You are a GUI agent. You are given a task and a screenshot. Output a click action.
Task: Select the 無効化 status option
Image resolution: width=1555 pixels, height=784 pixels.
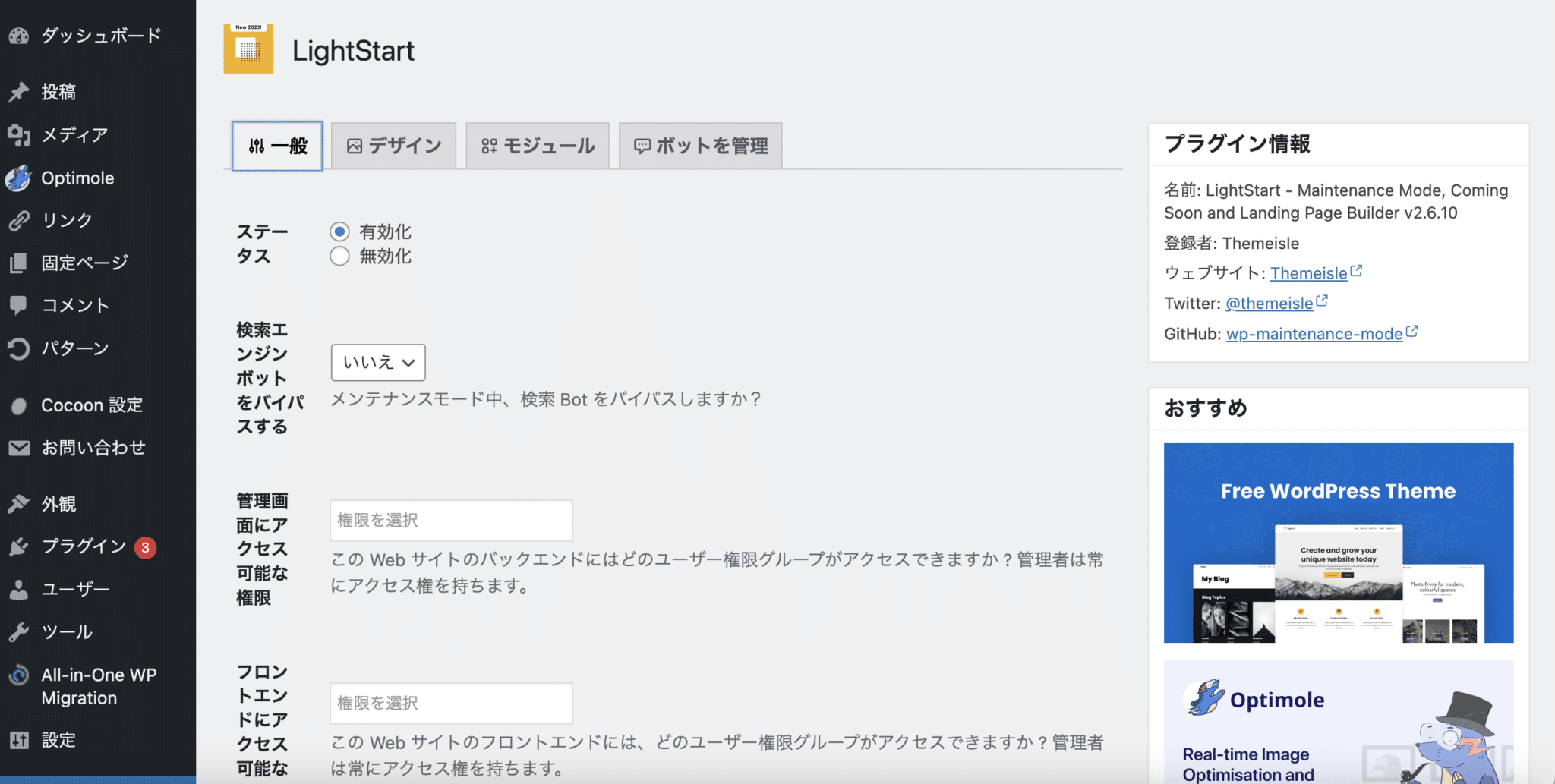(x=339, y=256)
